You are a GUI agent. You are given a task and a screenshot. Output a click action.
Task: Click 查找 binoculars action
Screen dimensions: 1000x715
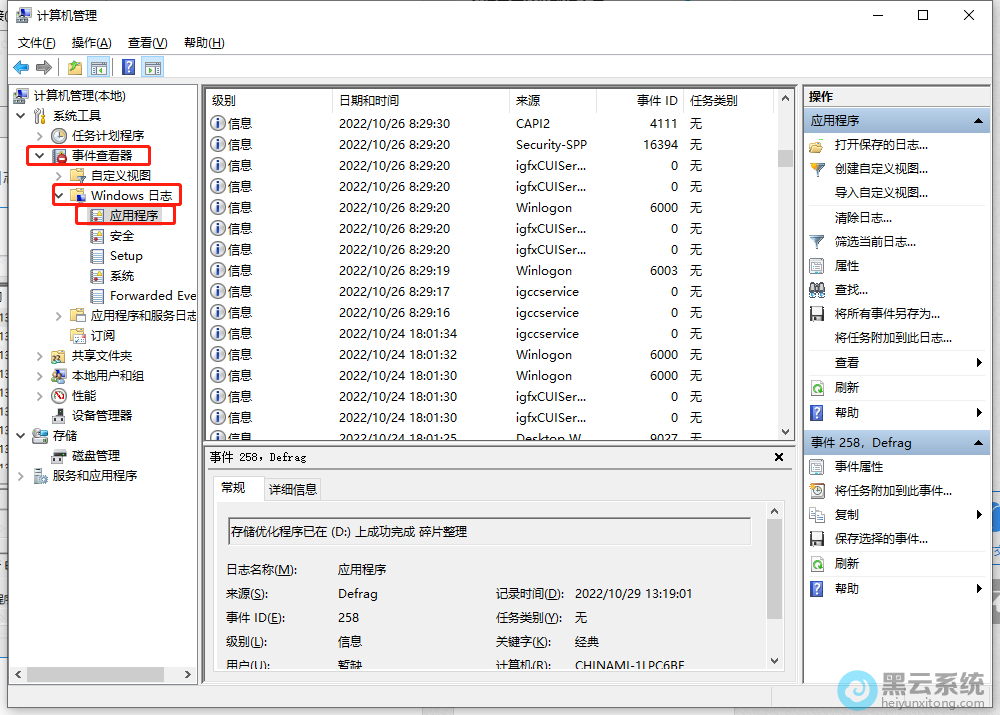[x=851, y=289]
